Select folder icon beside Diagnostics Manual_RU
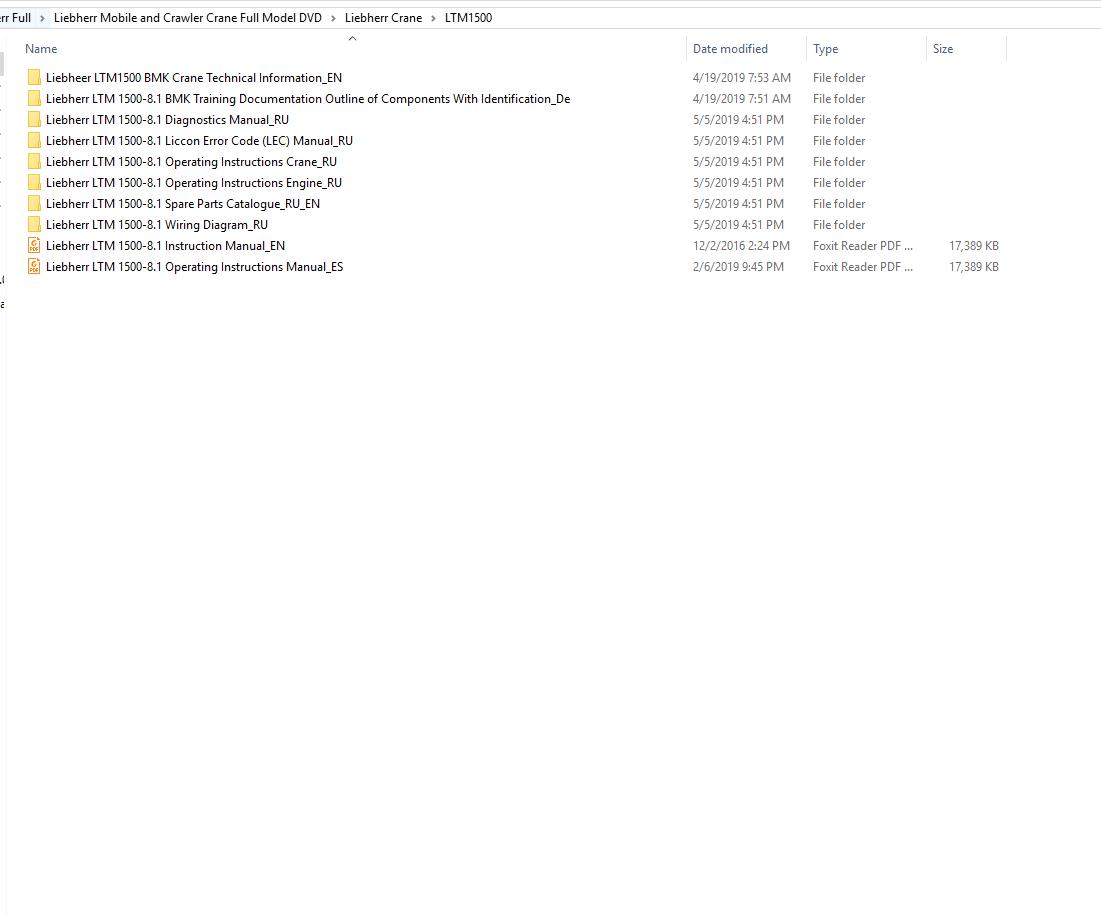The width and height of the screenshot is (1101, 915). point(34,120)
